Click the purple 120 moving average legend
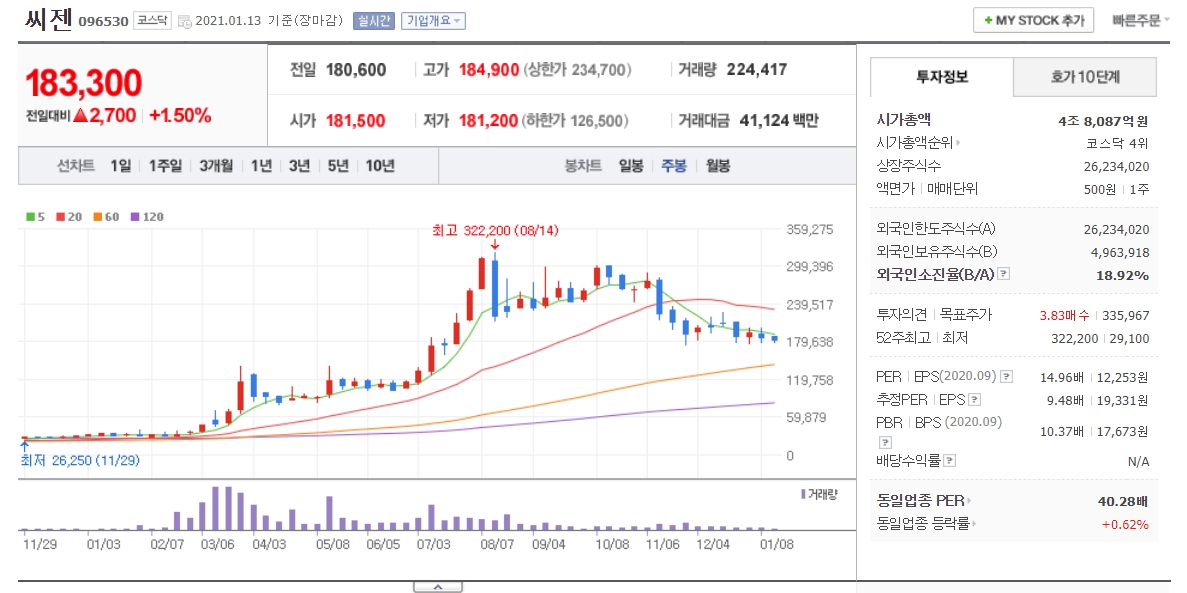The width and height of the screenshot is (1187, 593). (148, 217)
